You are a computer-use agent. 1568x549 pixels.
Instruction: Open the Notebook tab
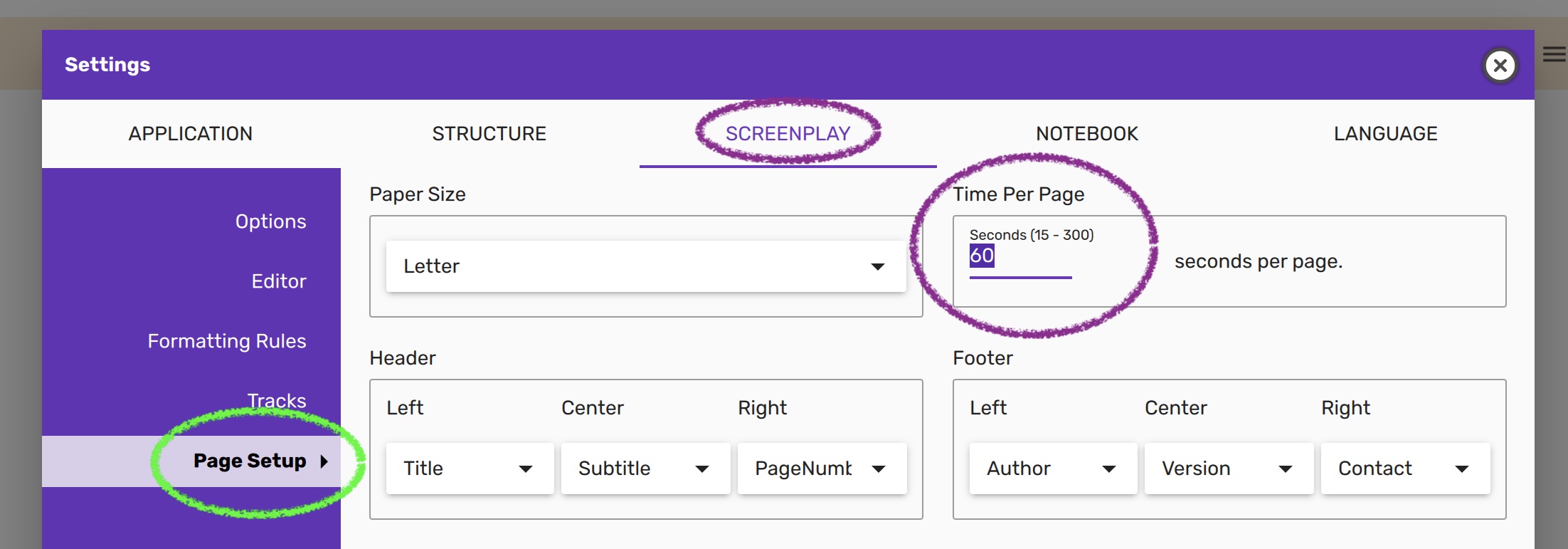(1086, 134)
